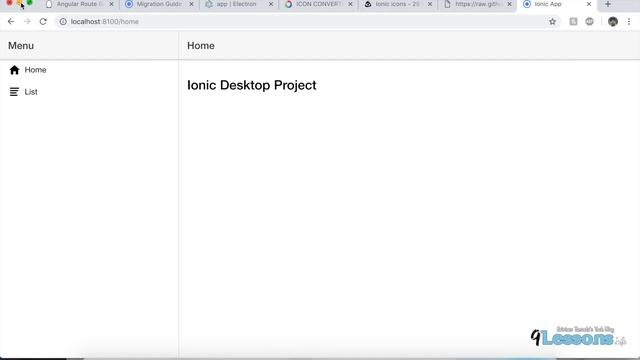Click the first extension icon in toolbar

(573, 22)
